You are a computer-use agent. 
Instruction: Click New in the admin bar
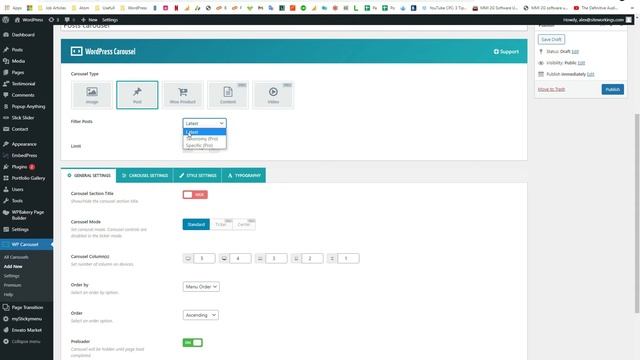[89, 20]
